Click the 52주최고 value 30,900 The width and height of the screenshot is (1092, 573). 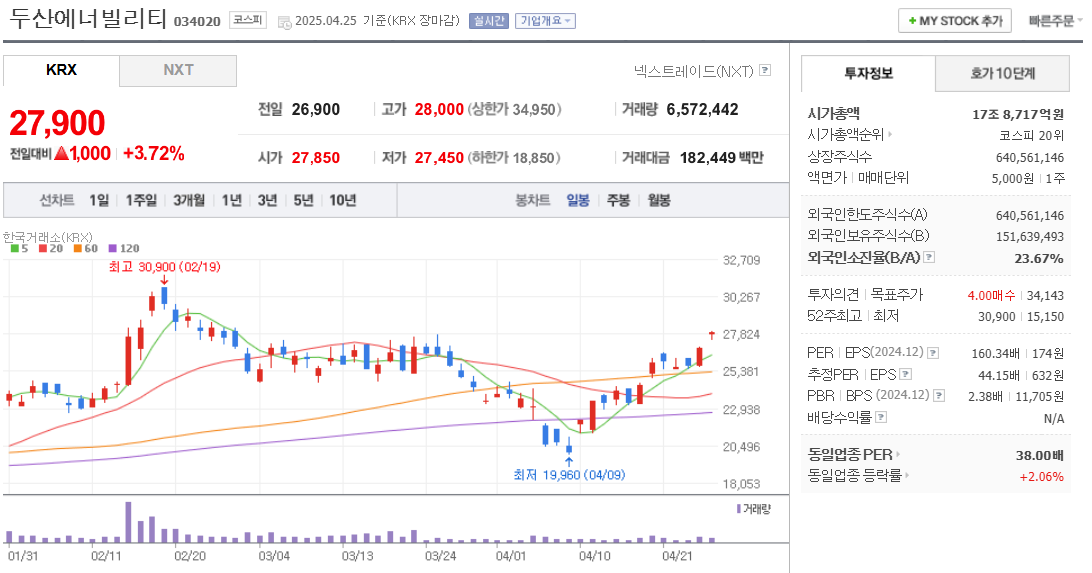pos(997,317)
